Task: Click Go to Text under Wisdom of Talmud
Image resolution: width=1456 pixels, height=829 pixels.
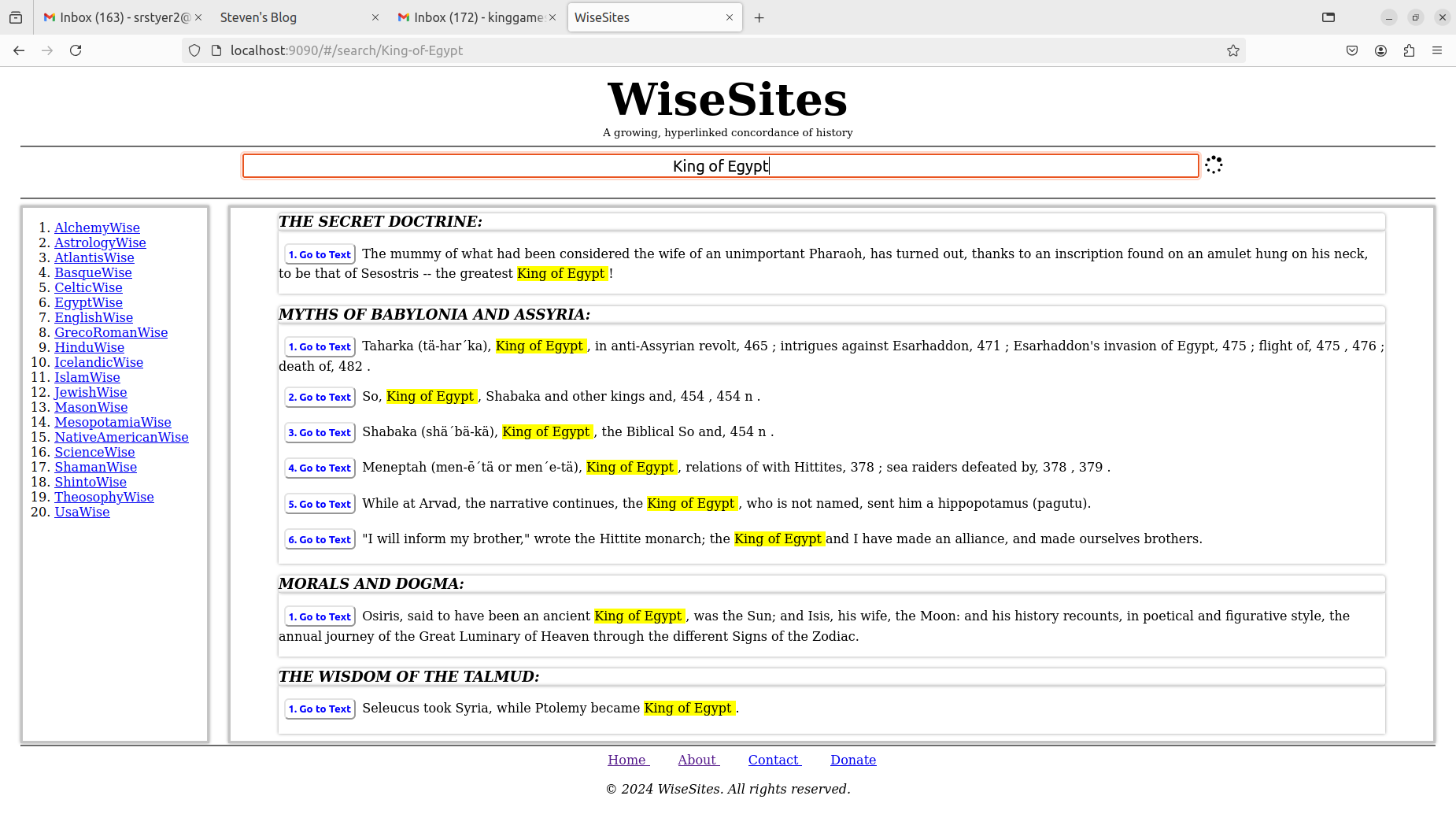Action: pos(320,709)
